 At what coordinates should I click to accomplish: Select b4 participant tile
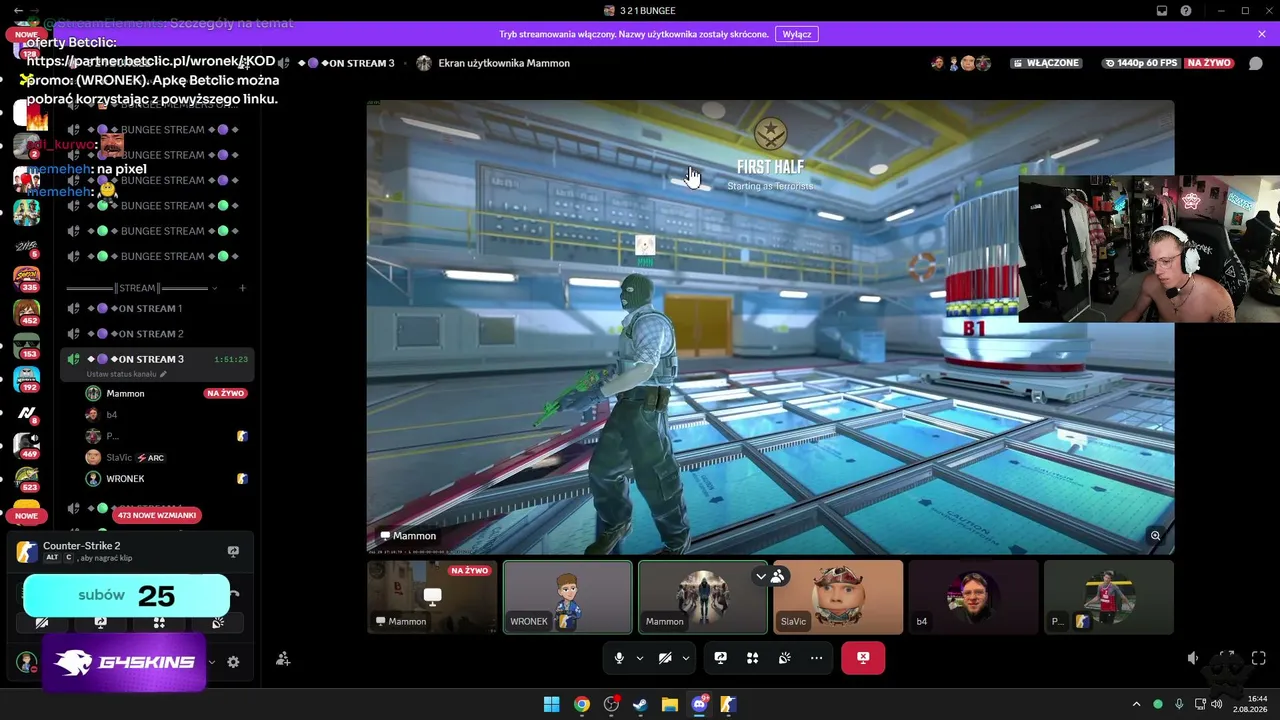pos(973,597)
